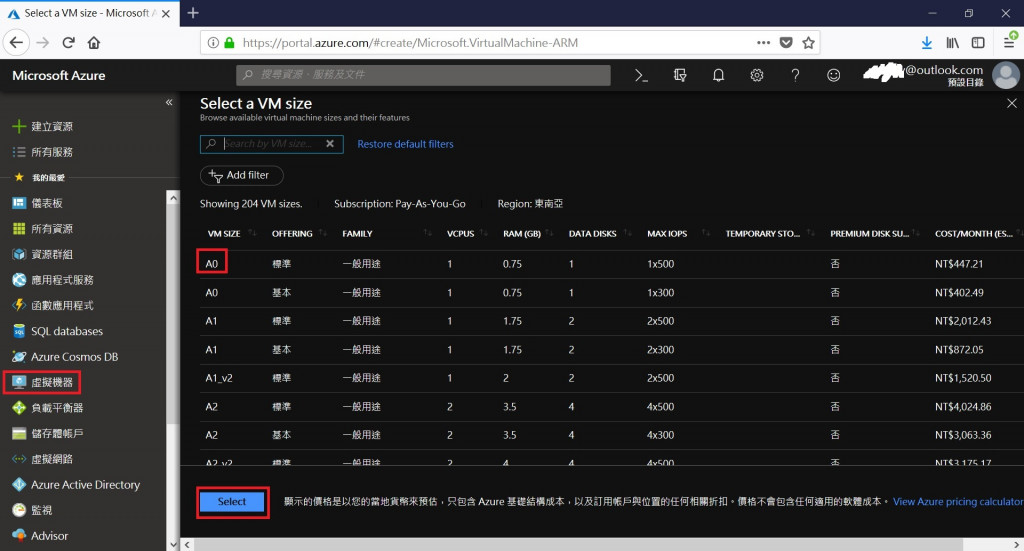Open 儀表板 dashboard in the sidebar
Image resolution: width=1024 pixels, height=551 pixels.
pyautogui.click(x=38, y=203)
